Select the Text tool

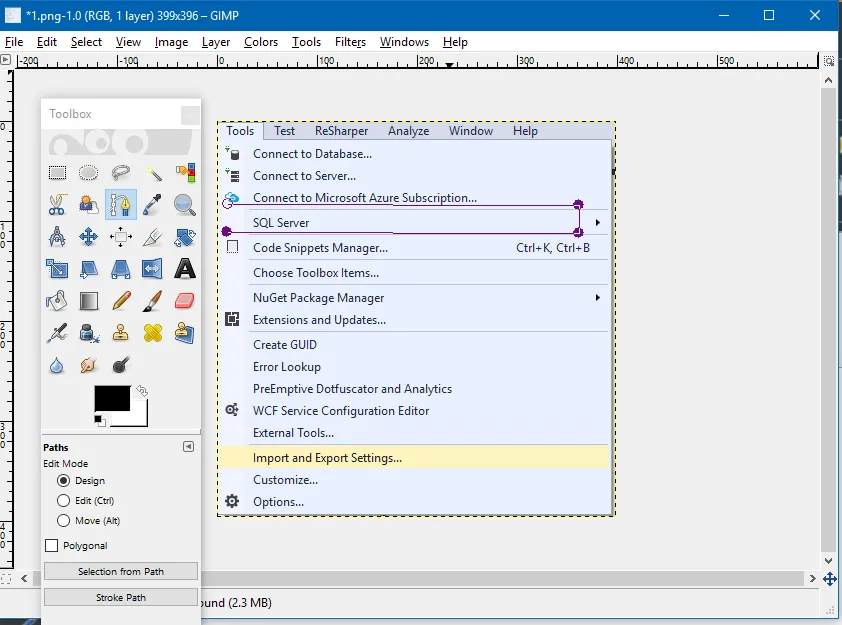pos(185,268)
